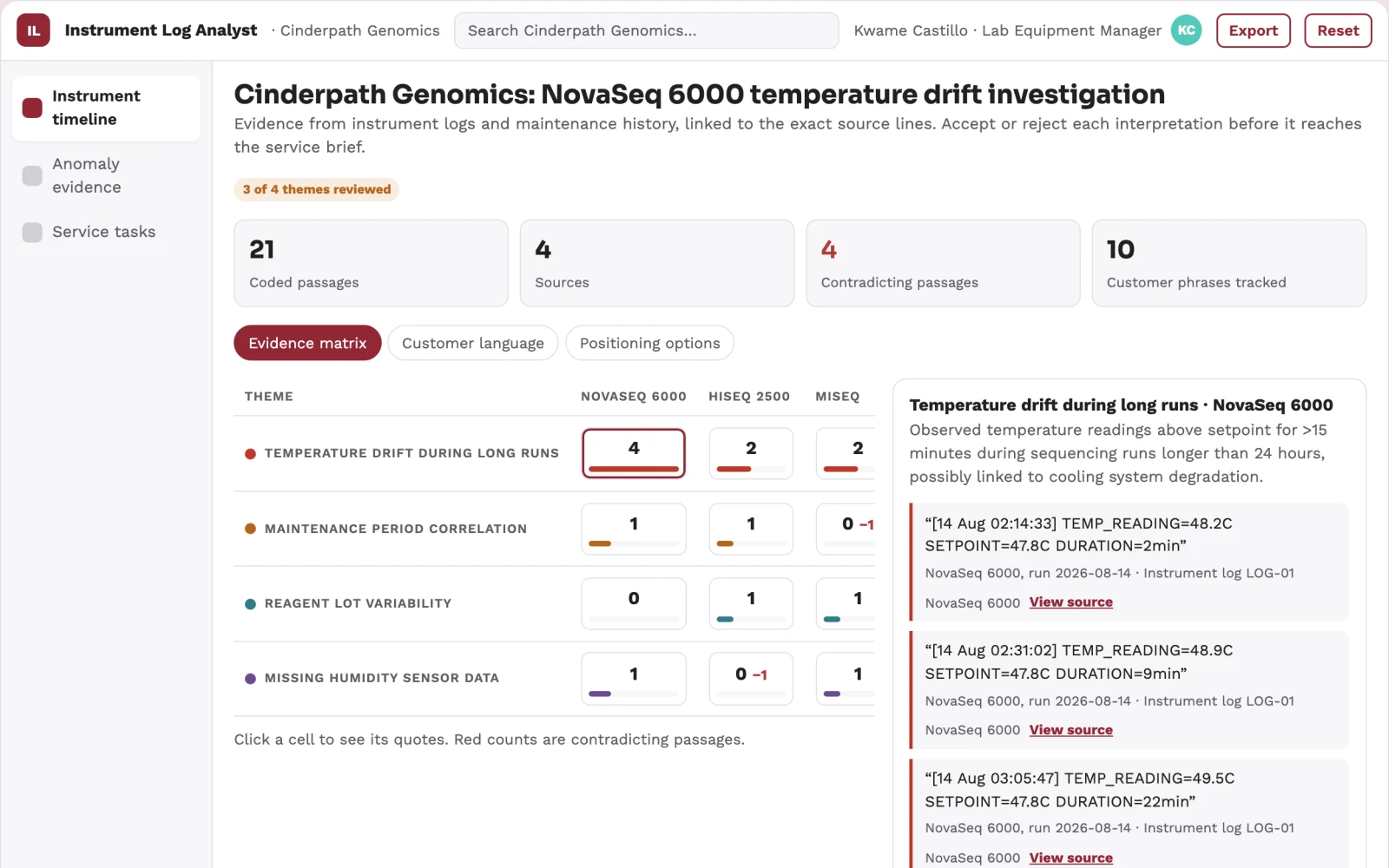Screen dimensions: 1389x868
Task: Click red dot beside Temperature drift theme
Action: tap(250, 453)
